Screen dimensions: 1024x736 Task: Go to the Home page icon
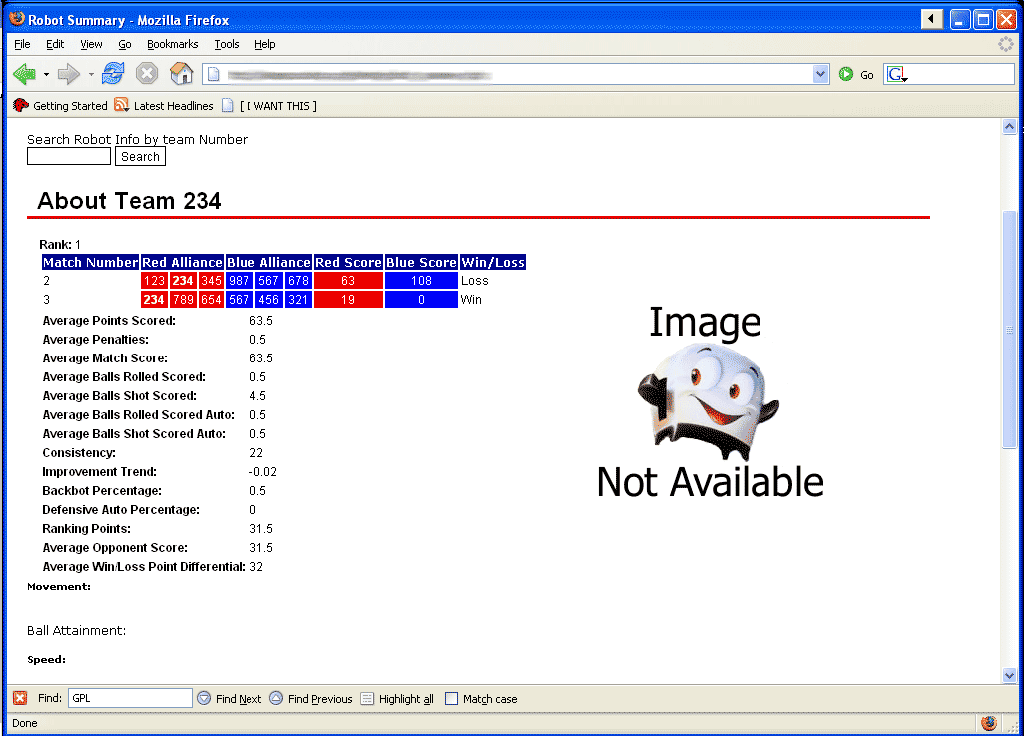tap(182, 73)
